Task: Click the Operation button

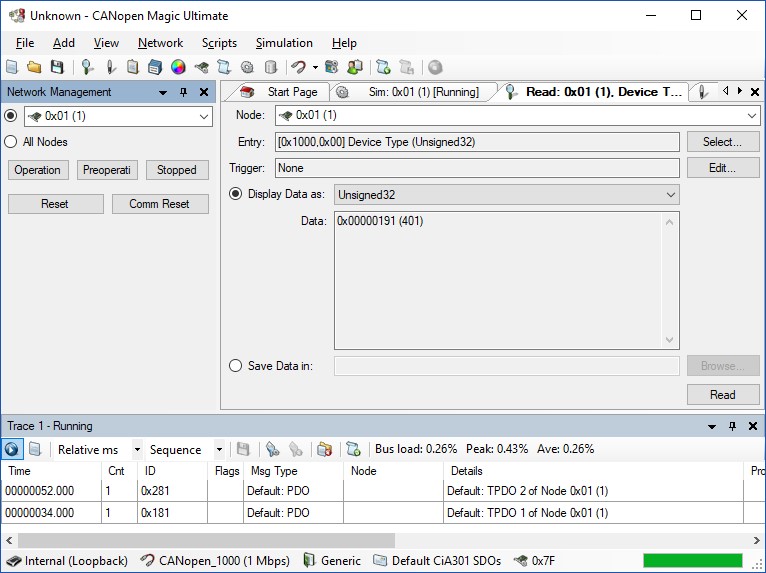Action: click(x=38, y=170)
